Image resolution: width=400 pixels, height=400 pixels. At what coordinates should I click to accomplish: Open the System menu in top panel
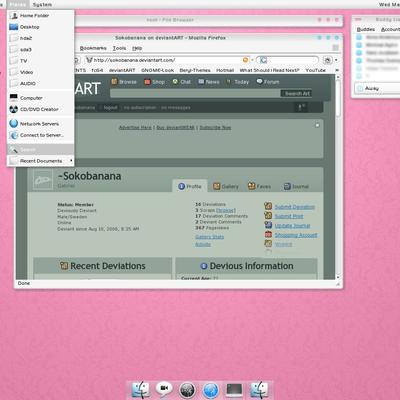[42, 5]
